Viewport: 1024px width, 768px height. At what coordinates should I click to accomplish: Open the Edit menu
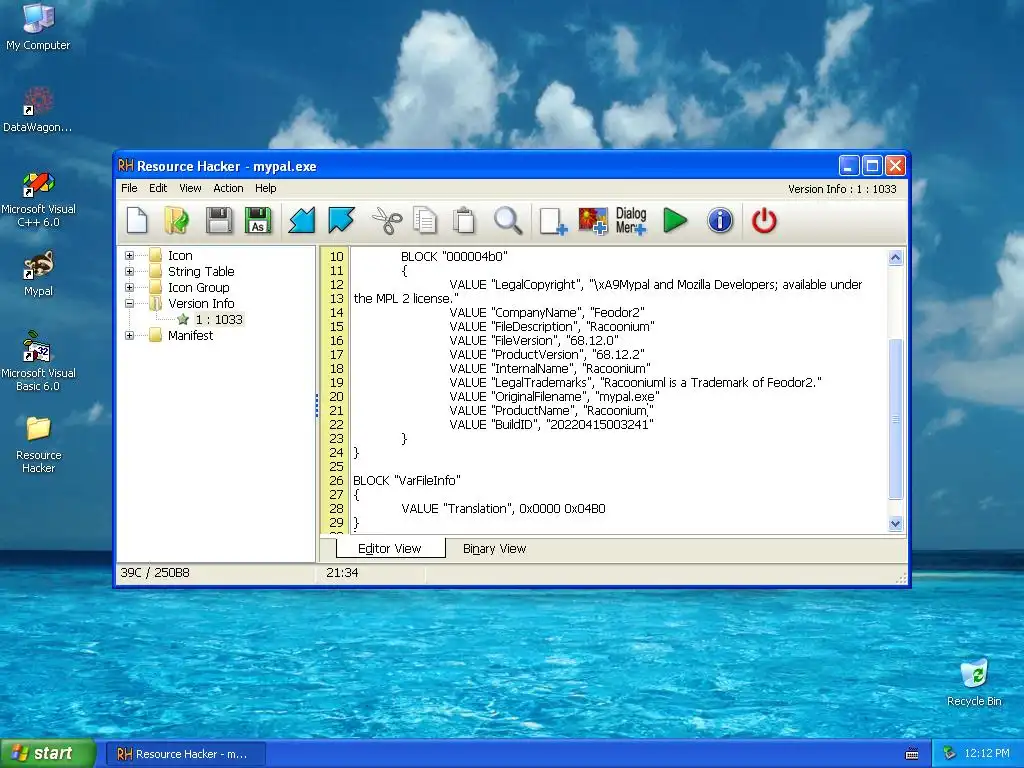tap(158, 188)
